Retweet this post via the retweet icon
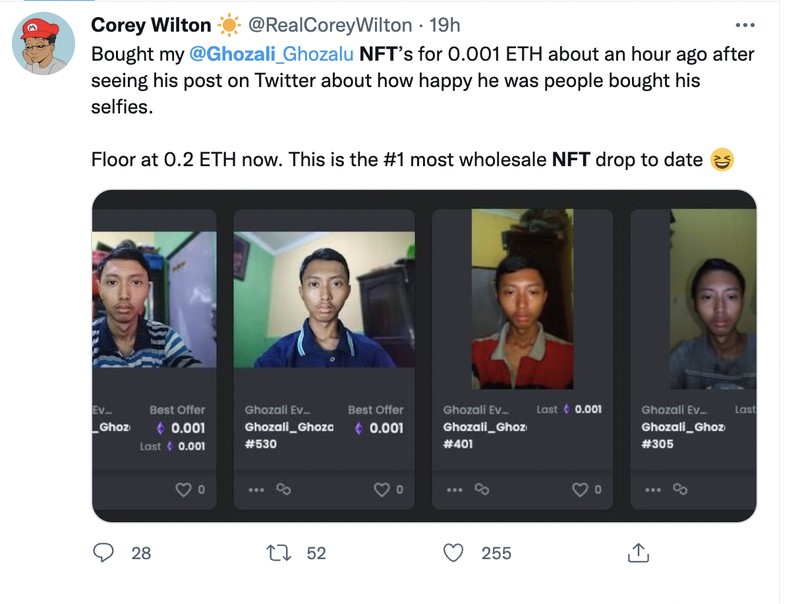The image size is (800, 604). tap(283, 552)
